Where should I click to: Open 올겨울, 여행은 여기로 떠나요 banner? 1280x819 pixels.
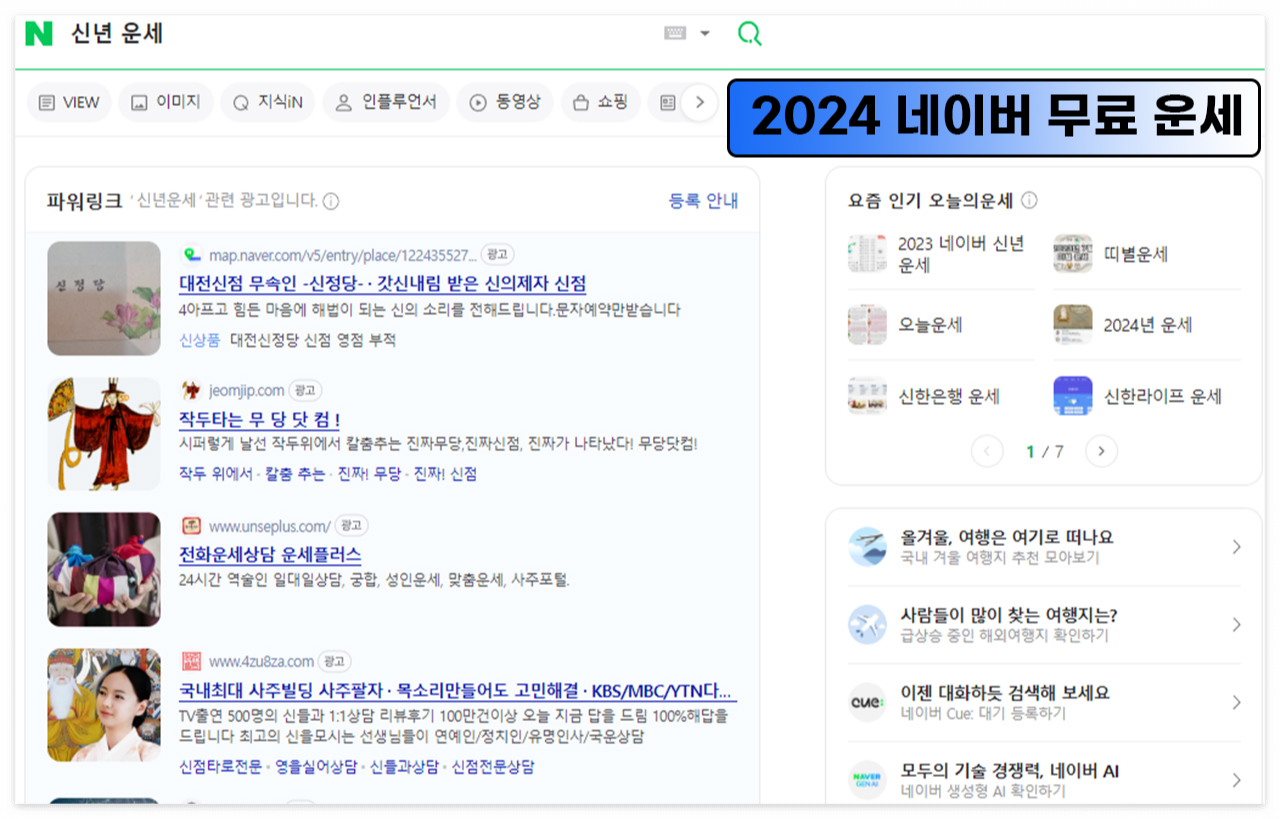1045,547
